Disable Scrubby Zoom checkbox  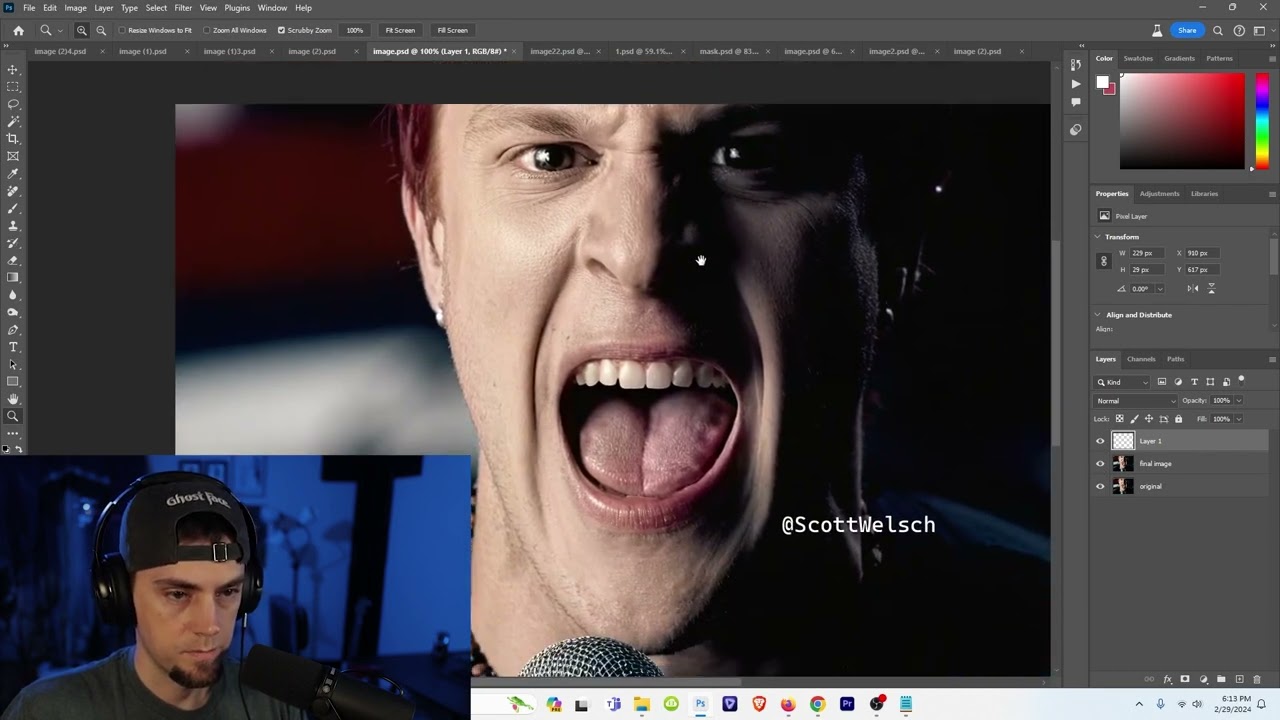click(281, 30)
